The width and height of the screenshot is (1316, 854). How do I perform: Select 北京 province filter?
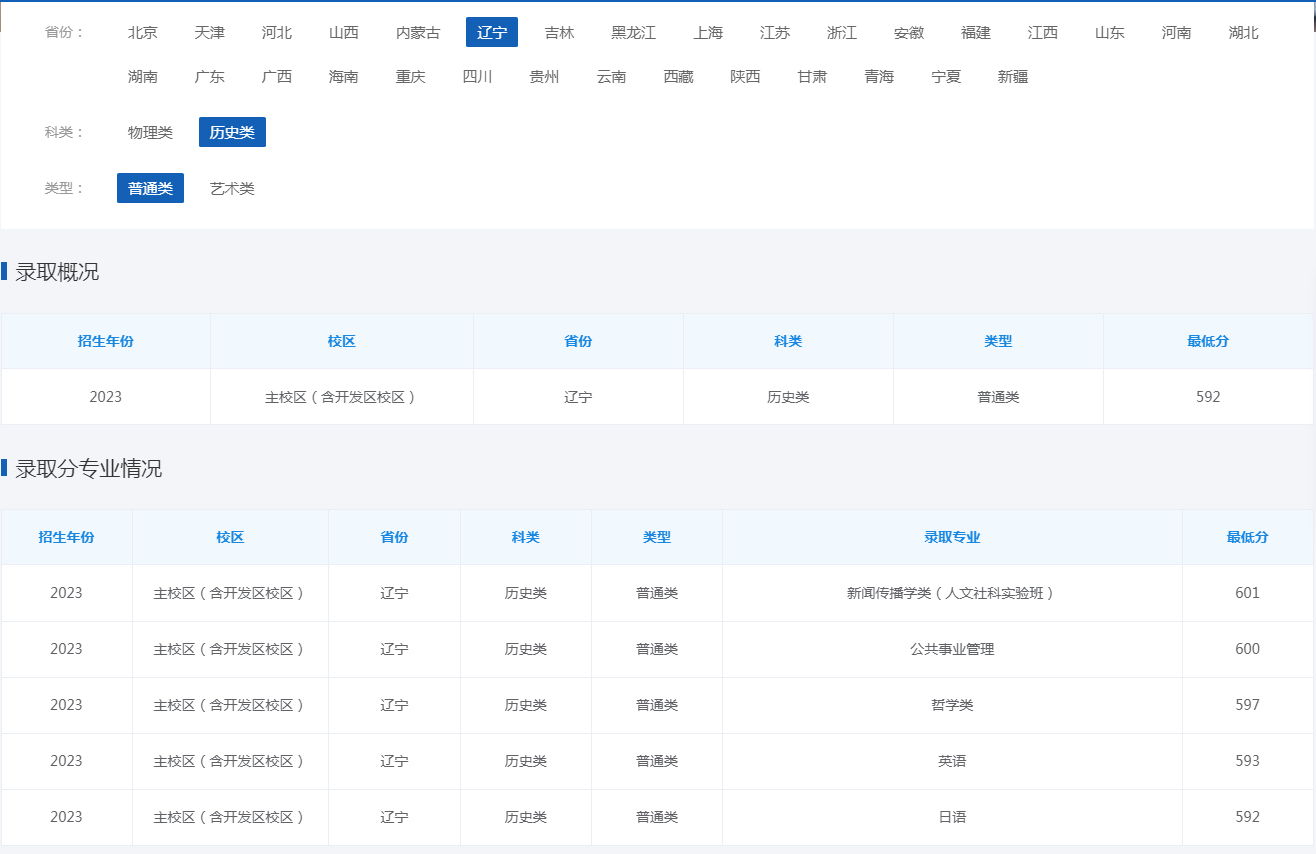point(143,33)
